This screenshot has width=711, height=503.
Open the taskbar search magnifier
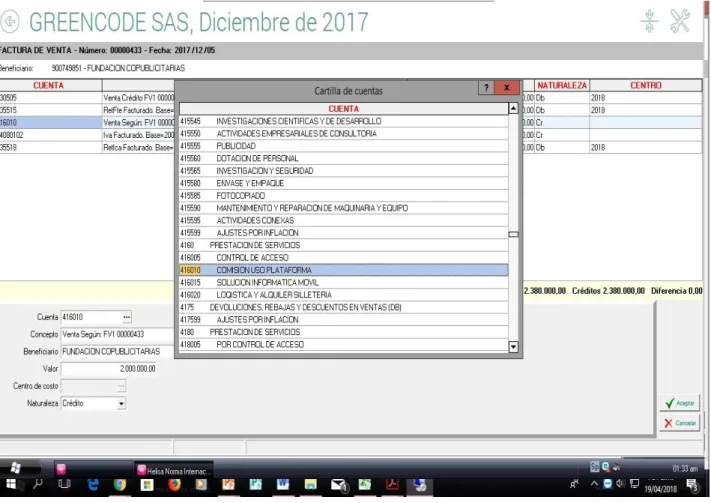[x=38, y=484]
